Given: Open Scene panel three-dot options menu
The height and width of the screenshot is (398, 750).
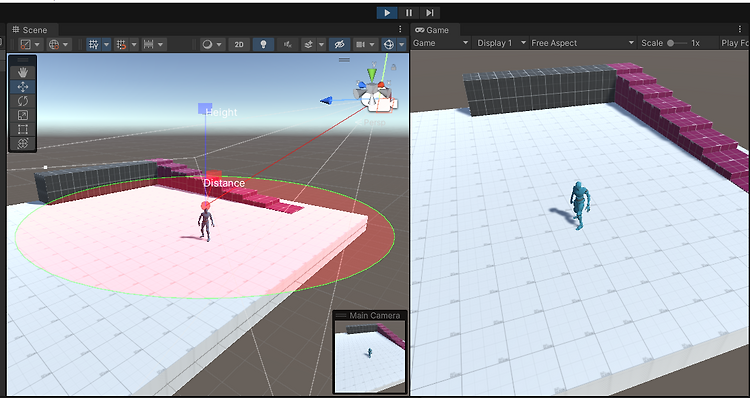Looking at the screenshot, I should point(400,30).
